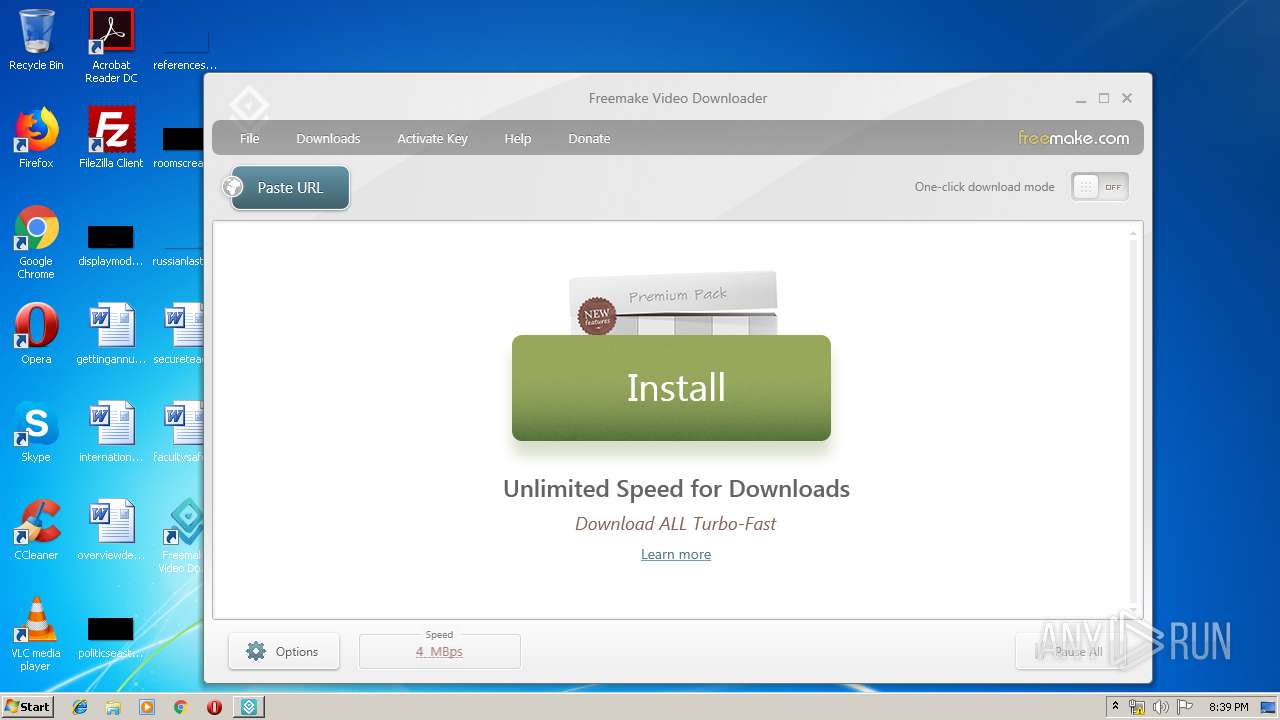This screenshot has height=720, width=1280.
Task: Select the Firefox desktop icon
Action: 36,138
